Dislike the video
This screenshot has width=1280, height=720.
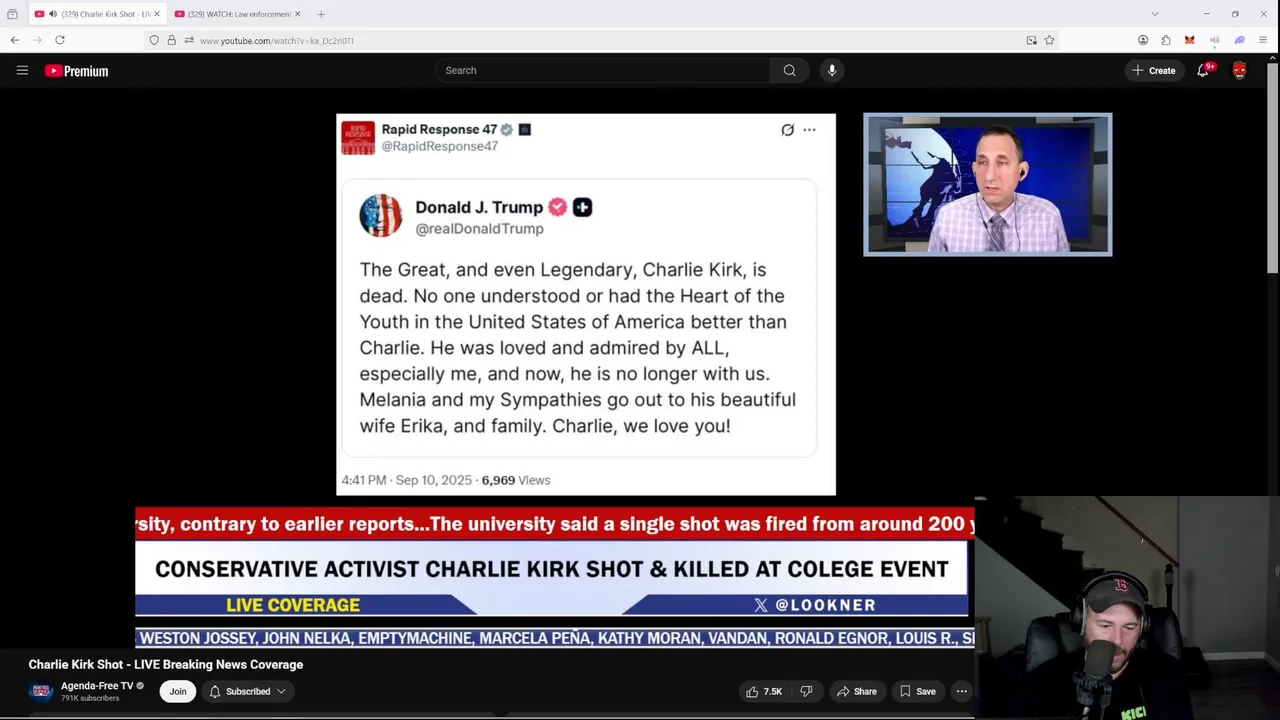[x=806, y=691]
